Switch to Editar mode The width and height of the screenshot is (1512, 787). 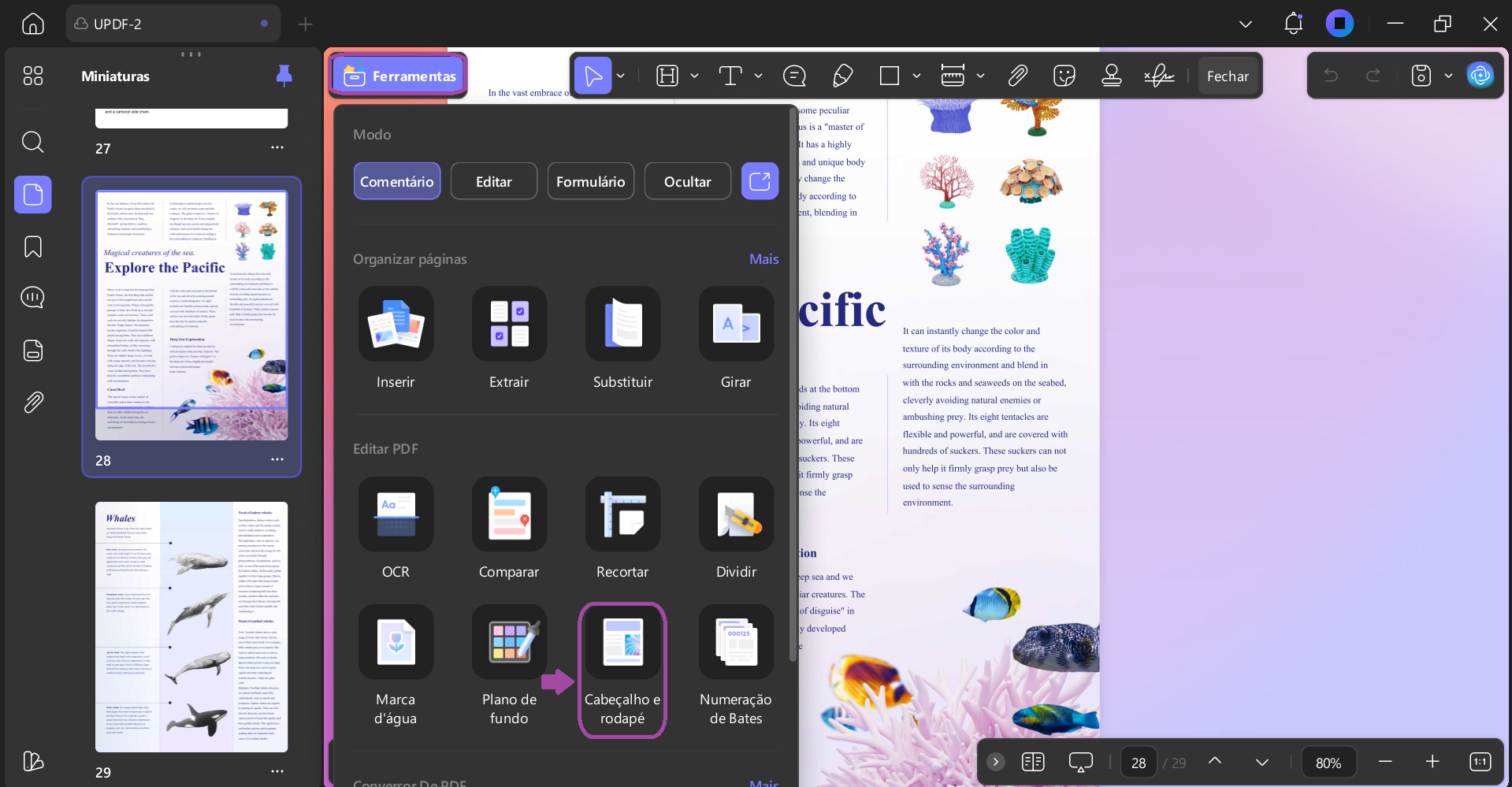tap(494, 181)
